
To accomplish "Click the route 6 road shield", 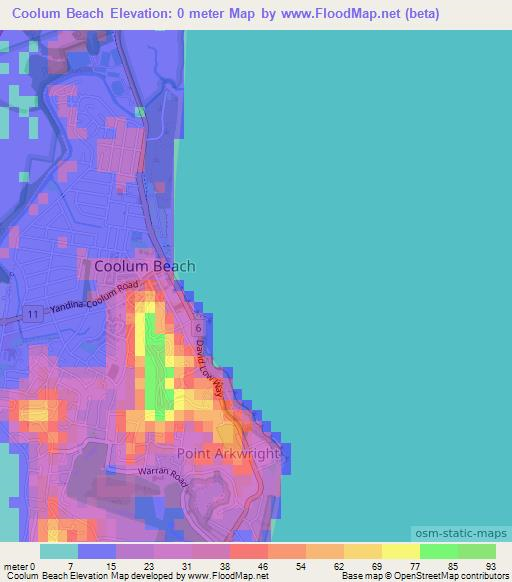I will pyautogui.click(x=199, y=328).
